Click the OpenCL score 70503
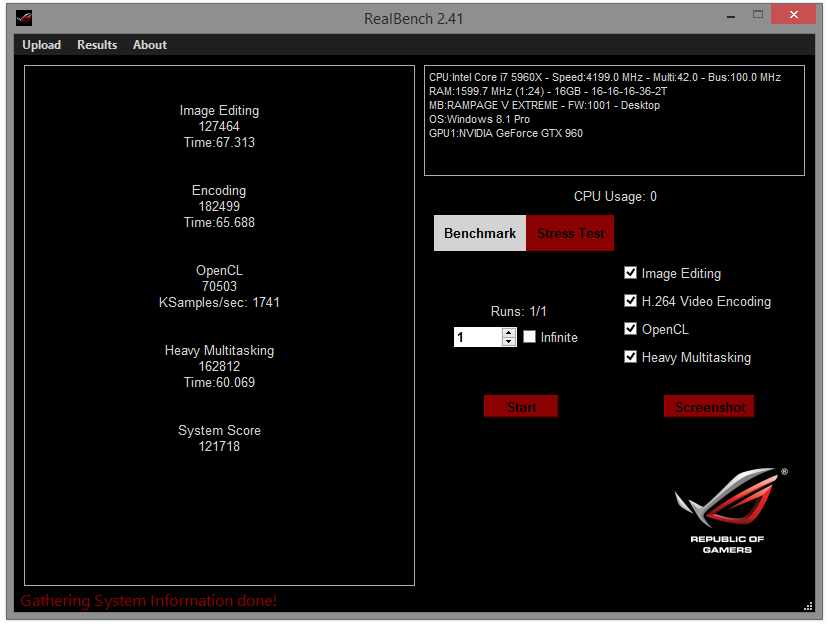The width and height of the screenshot is (828, 627). coord(219,286)
